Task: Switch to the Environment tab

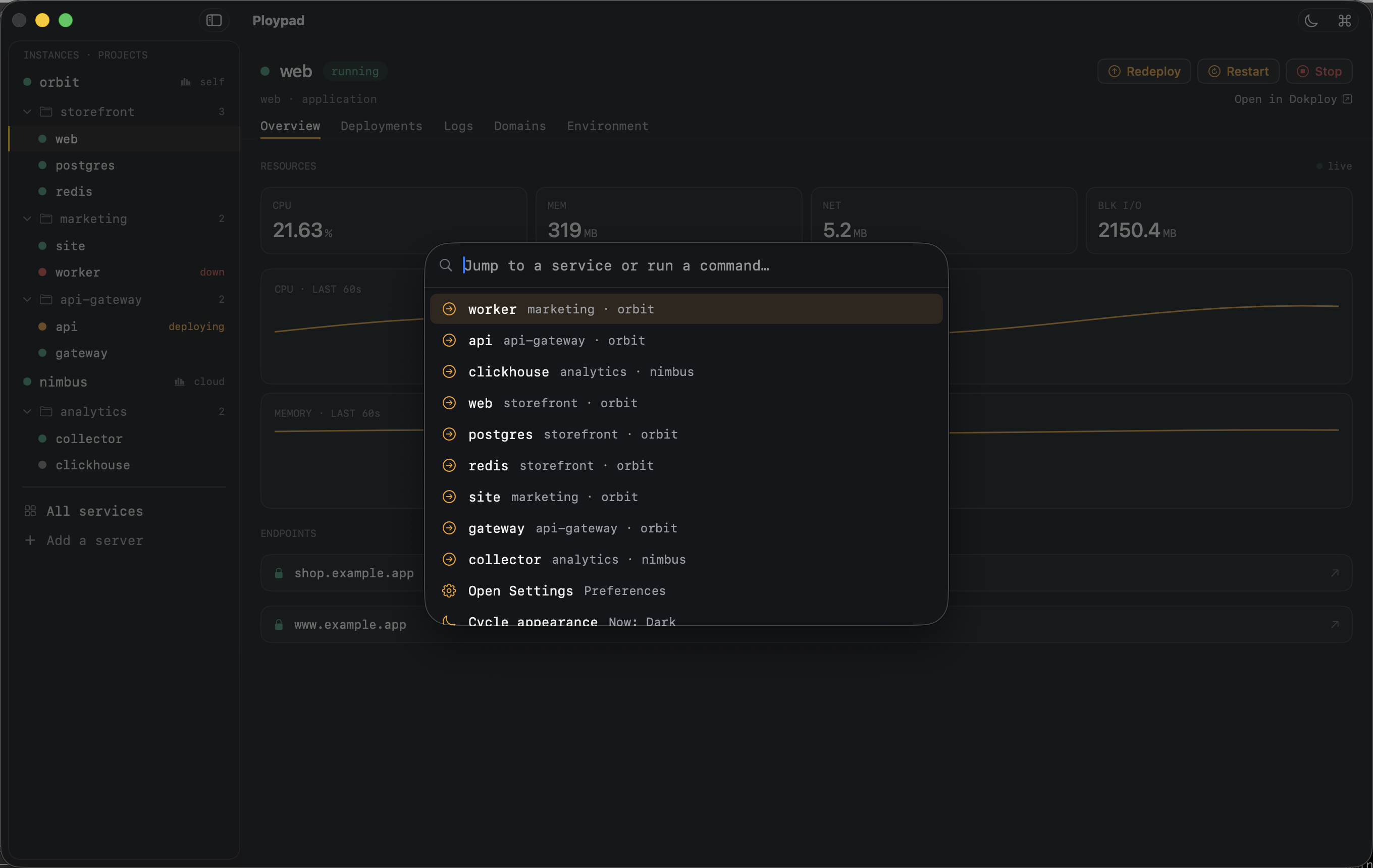Action: pos(608,126)
